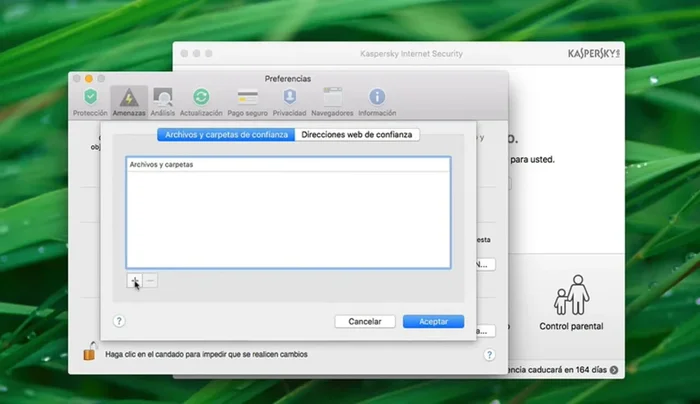700x404 pixels.
Task: Open help in the trusted files sheet
Action: 119,321
